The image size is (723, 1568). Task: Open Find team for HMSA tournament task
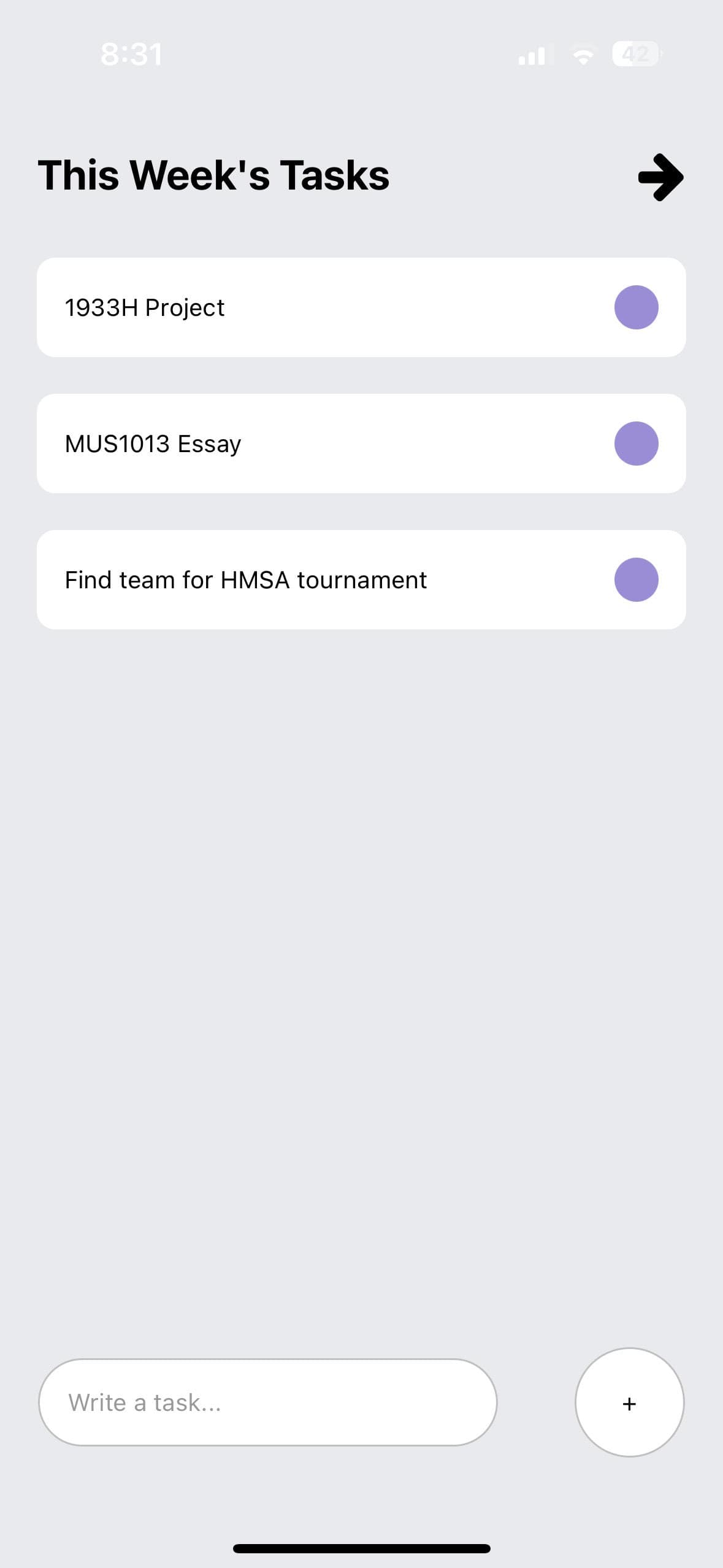361,580
